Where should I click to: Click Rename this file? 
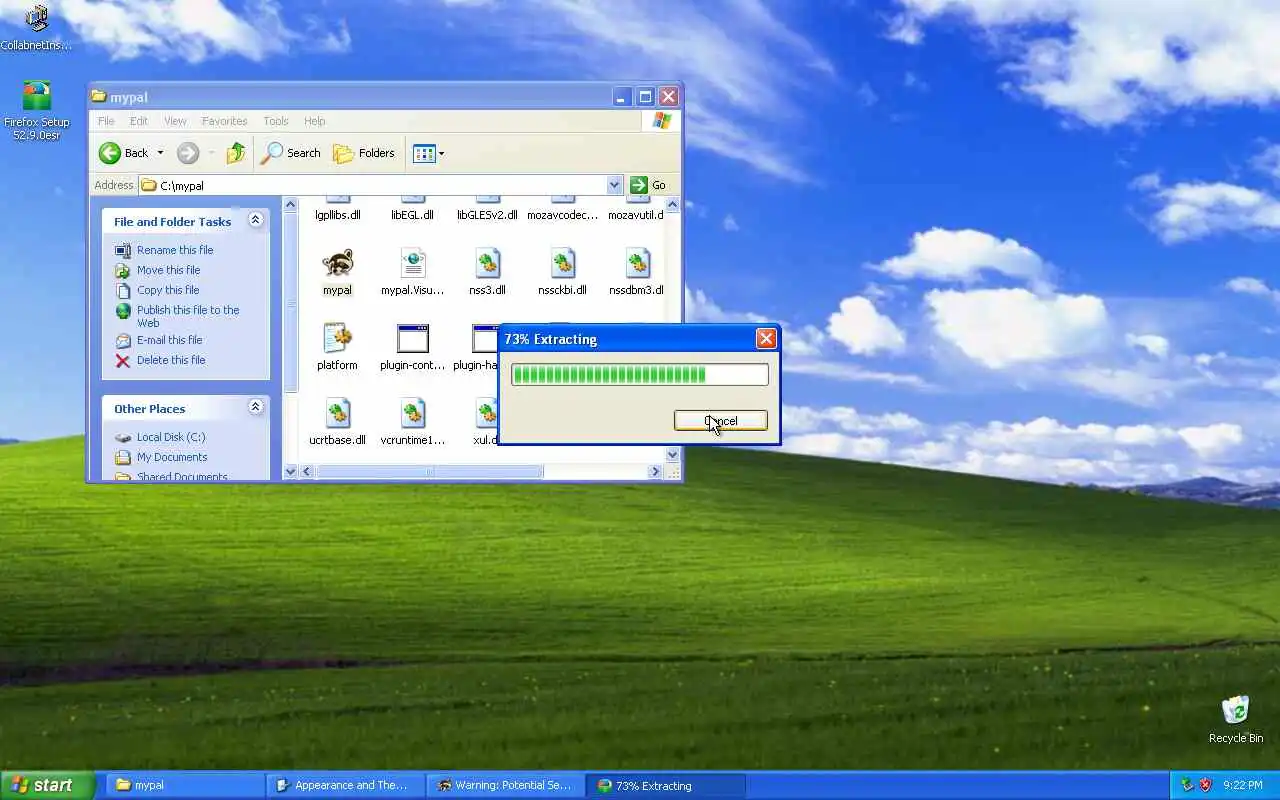tap(175, 250)
